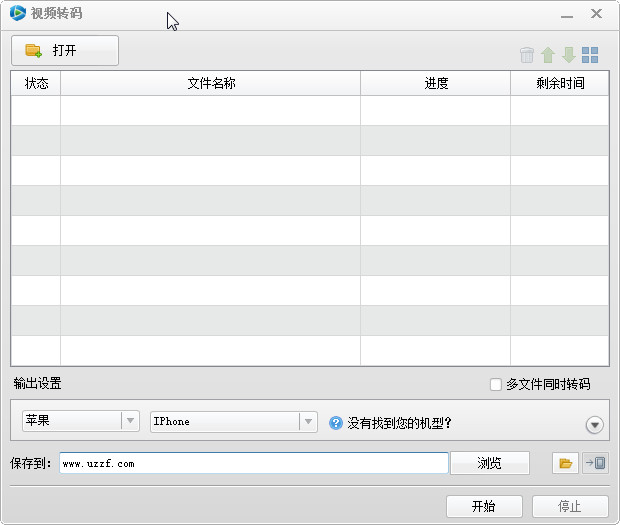This screenshot has width=620, height=525.
Task: Click the trash can delete icon
Action: (527, 56)
